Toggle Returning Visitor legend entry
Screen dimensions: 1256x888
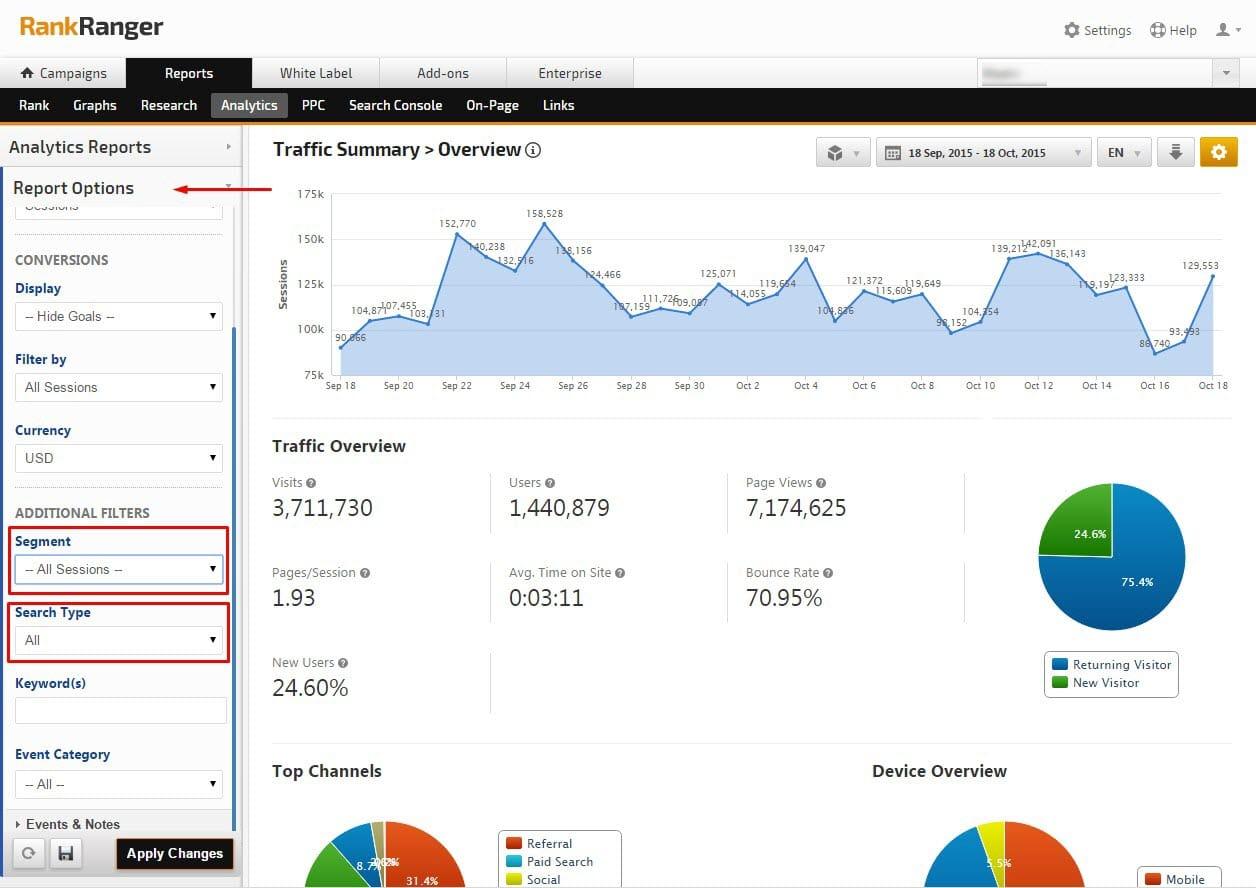pos(1110,664)
